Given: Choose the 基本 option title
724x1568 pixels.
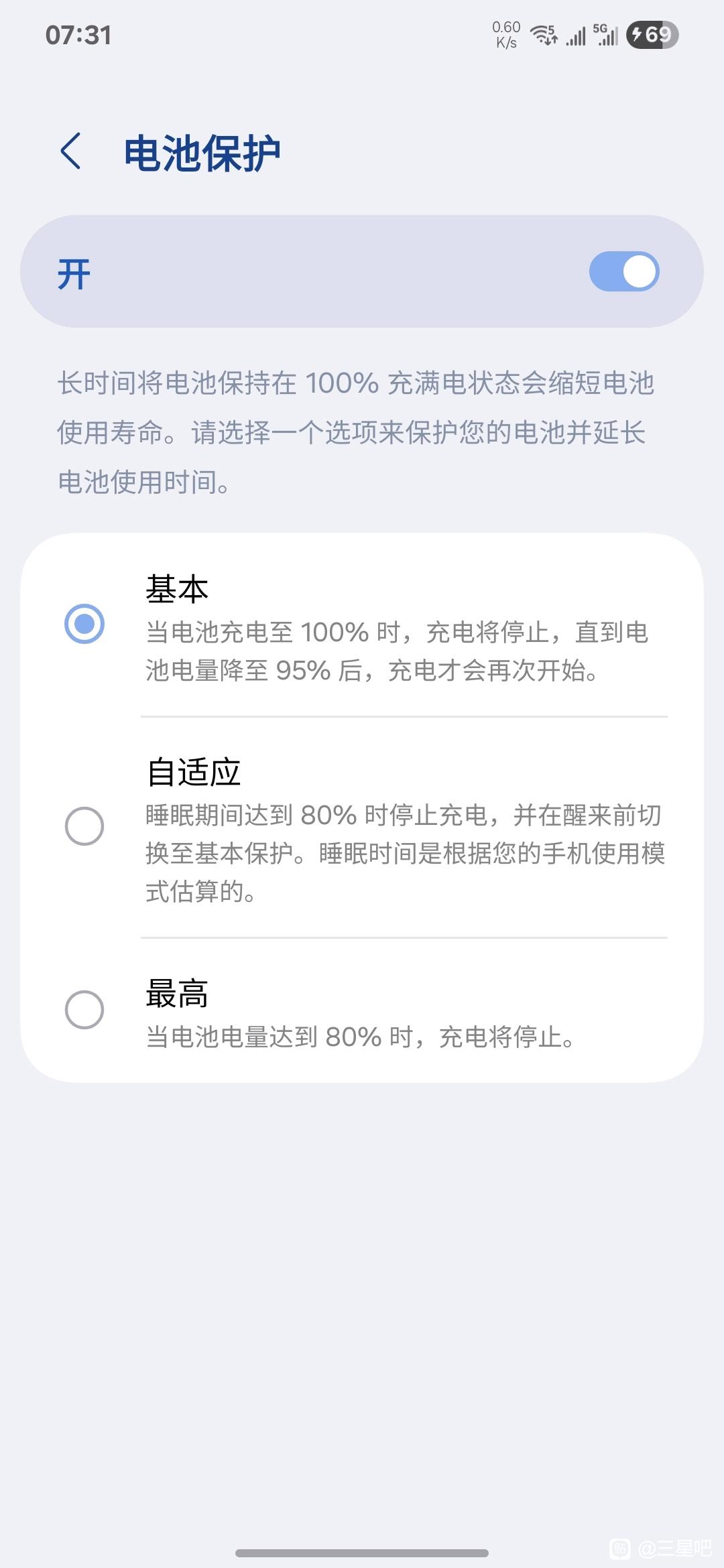Looking at the screenshot, I should (177, 589).
